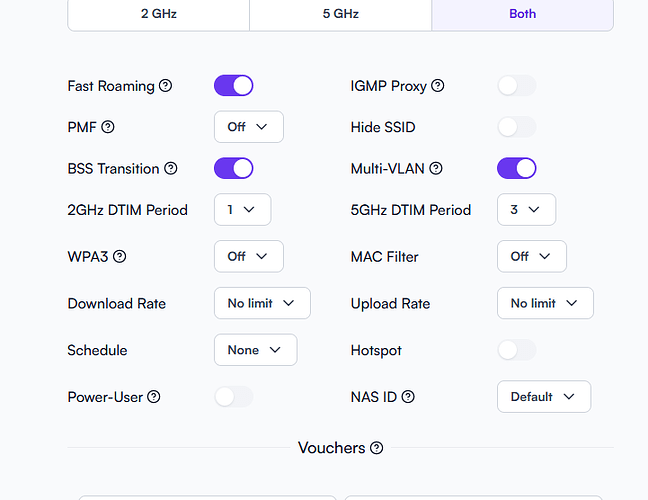
Task: Click the WPA3 info help icon
Action: (x=120, y=257)
